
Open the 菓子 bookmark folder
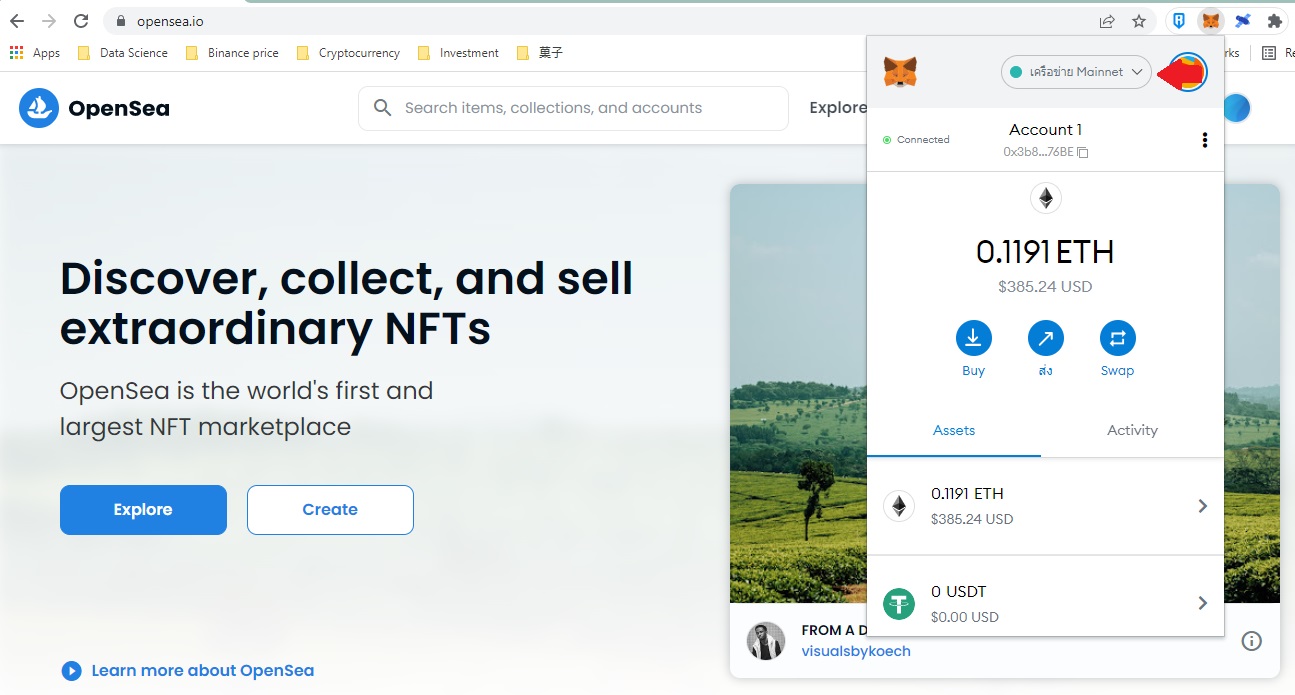[540, 53]
